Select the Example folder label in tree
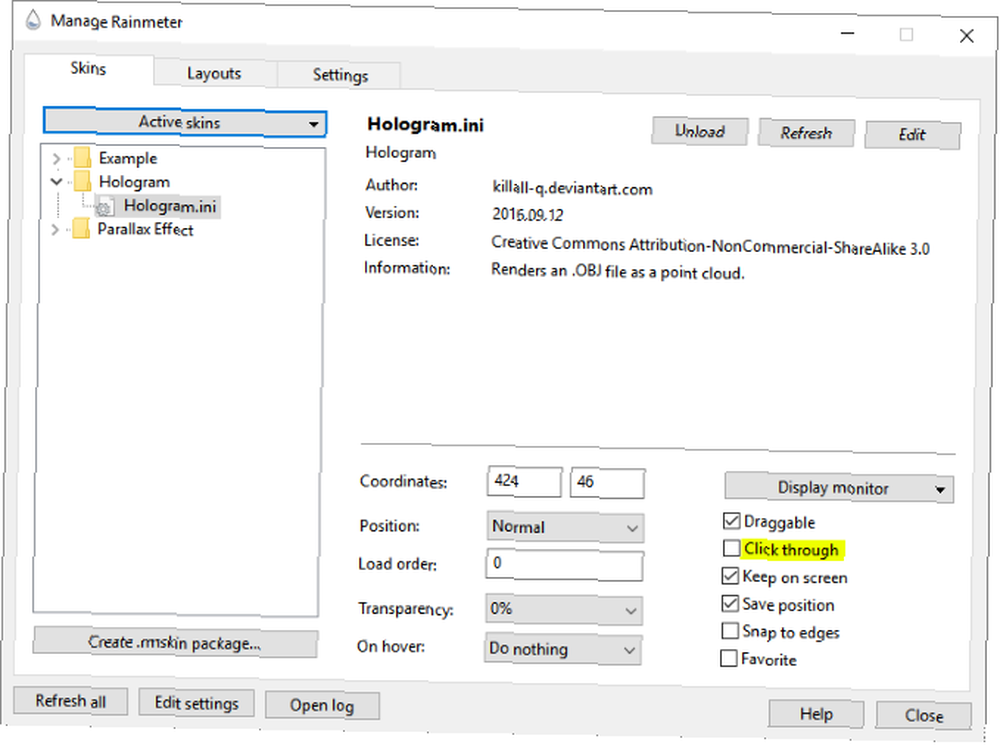 click(x=128, y=158)
